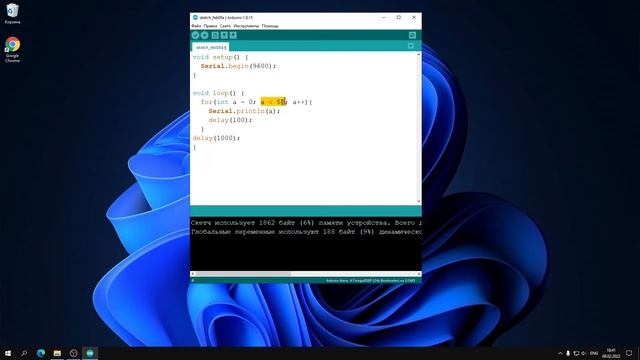This screenshot has height=360, width=640.
Task: Open the Windows Start menu
Action: (x=8, y=353)
